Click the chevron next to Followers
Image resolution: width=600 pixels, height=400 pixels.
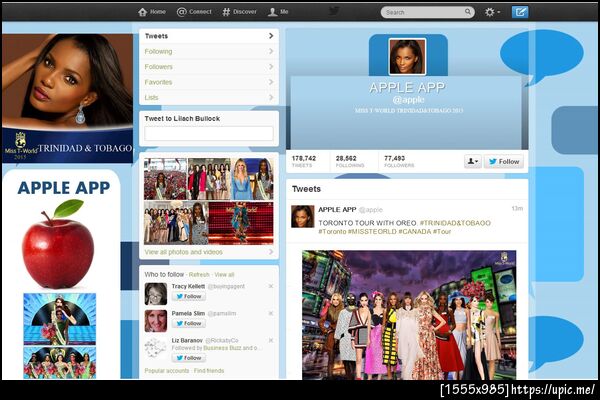click(271, 67)
